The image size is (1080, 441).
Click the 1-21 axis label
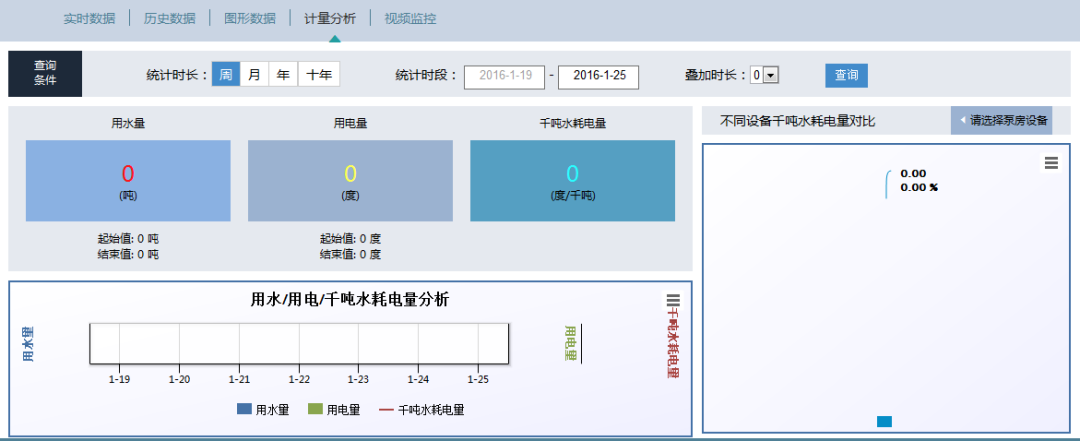239,379
